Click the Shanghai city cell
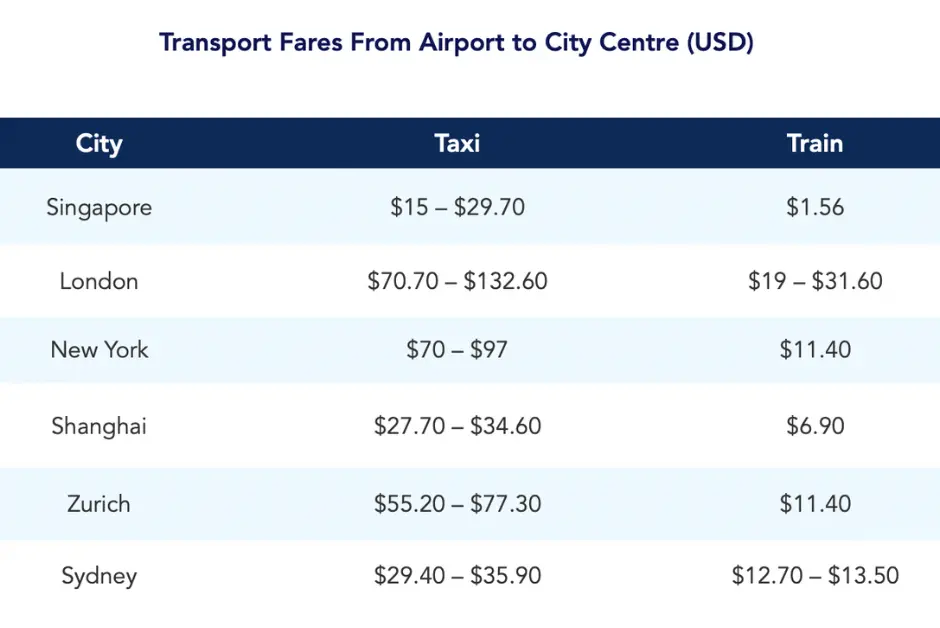The image size is (940, 628). coord(99,426)
